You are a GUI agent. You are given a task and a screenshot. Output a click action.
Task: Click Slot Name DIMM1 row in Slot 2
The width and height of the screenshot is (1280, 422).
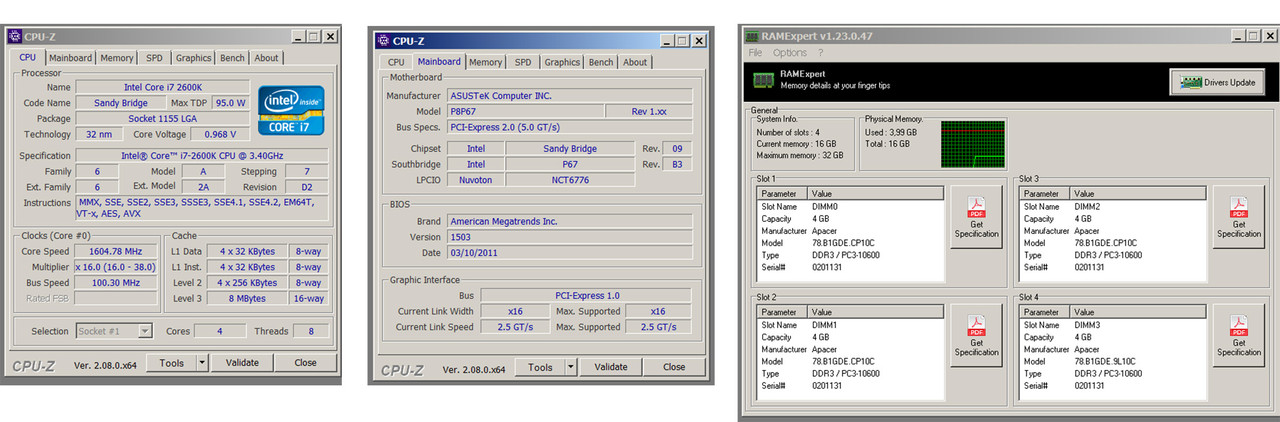[851, 325]
